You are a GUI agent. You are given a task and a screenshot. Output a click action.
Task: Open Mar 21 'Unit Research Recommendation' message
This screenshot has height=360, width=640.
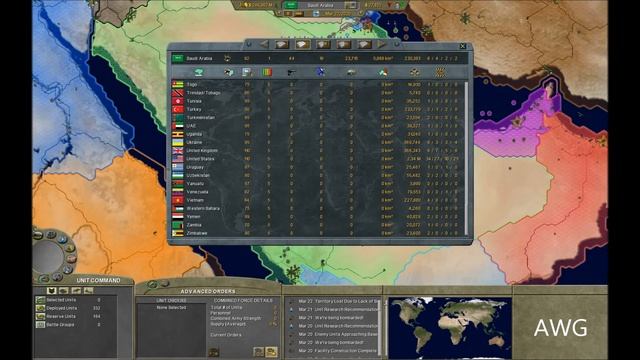click(338, 309)
